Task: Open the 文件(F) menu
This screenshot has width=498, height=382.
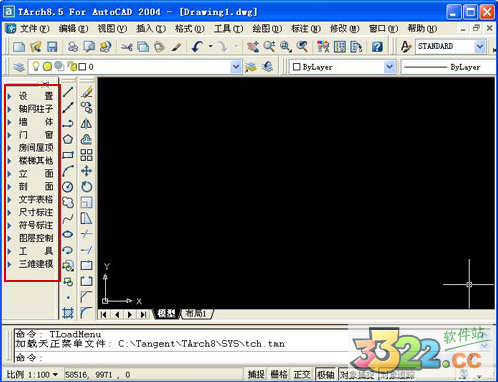Action: click(x=35, y=29)
